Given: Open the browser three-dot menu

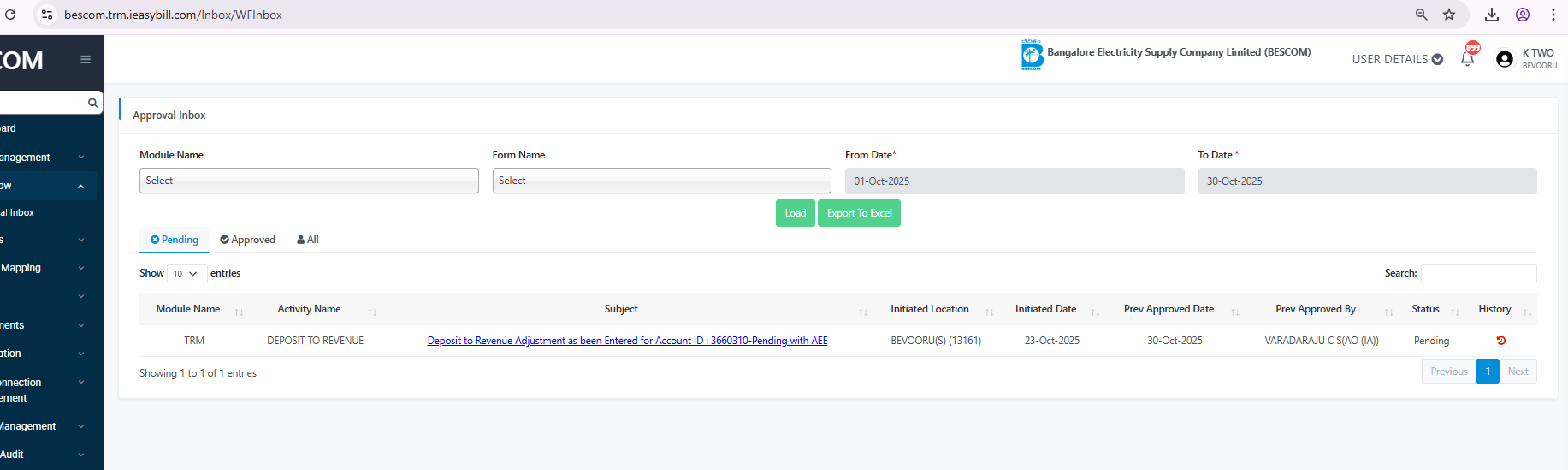Looking at the screenshot, I should 1553,15.
